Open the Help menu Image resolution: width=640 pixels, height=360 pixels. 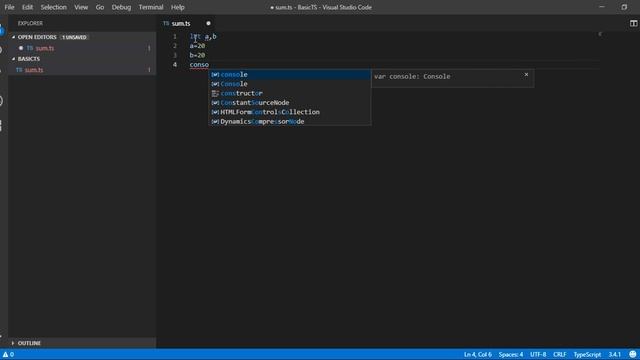pos(178,7)
